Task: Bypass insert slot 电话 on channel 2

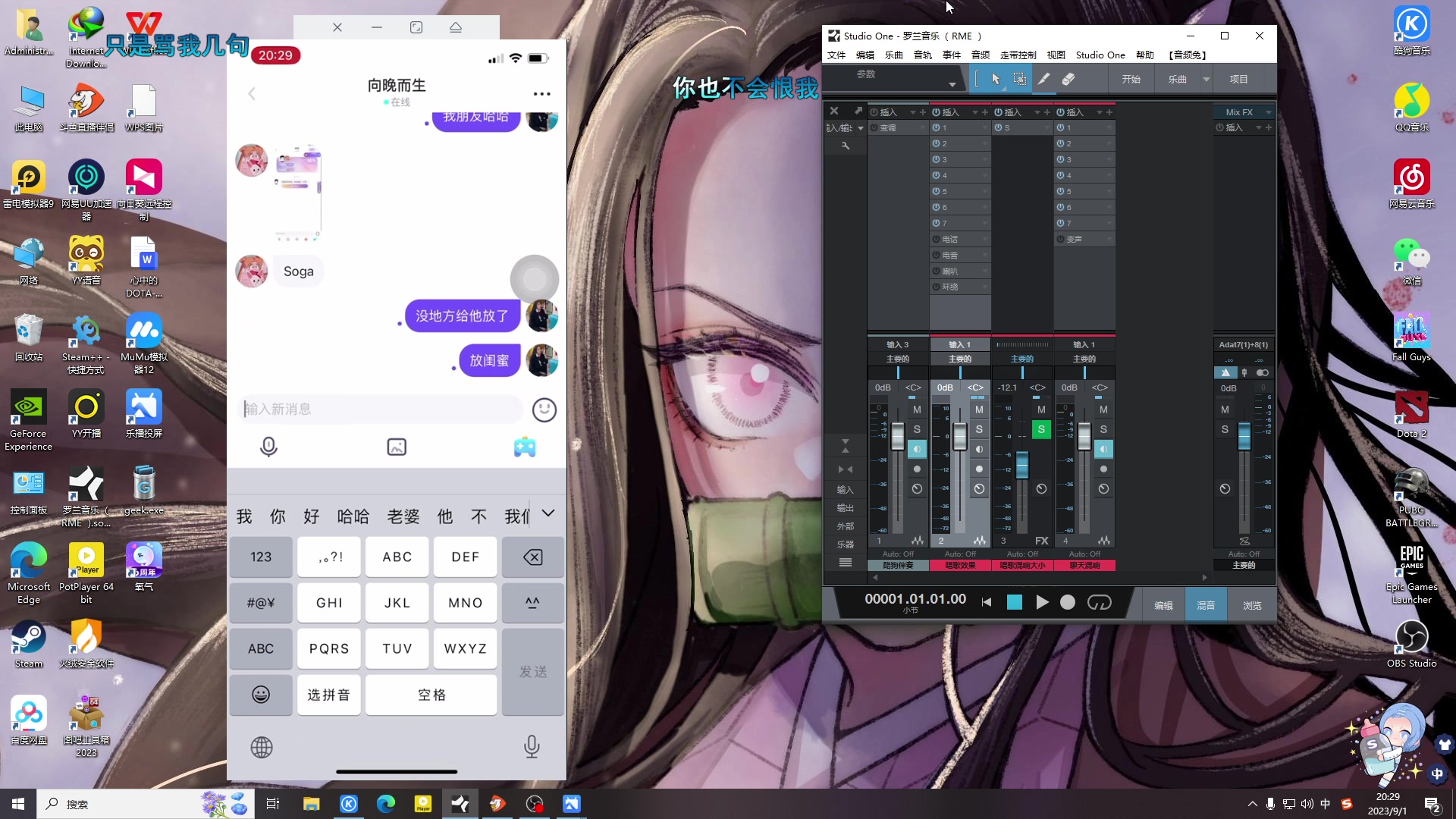Action: [x=937, y=239]
